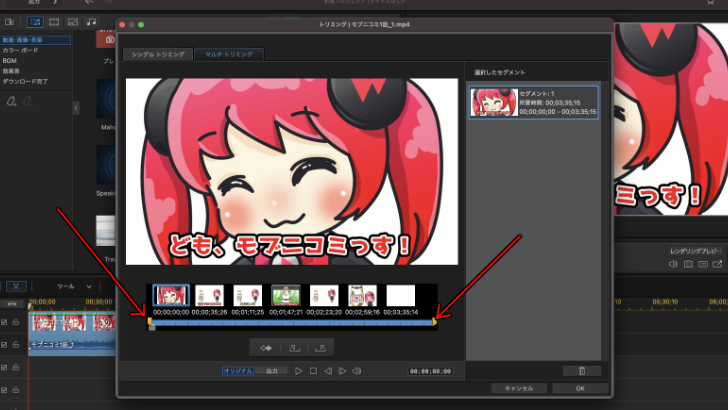The image size is (728, 410).
Task: Delete the selected segment with trash icon
Action: pyautogui.click(x=582, y=371)
